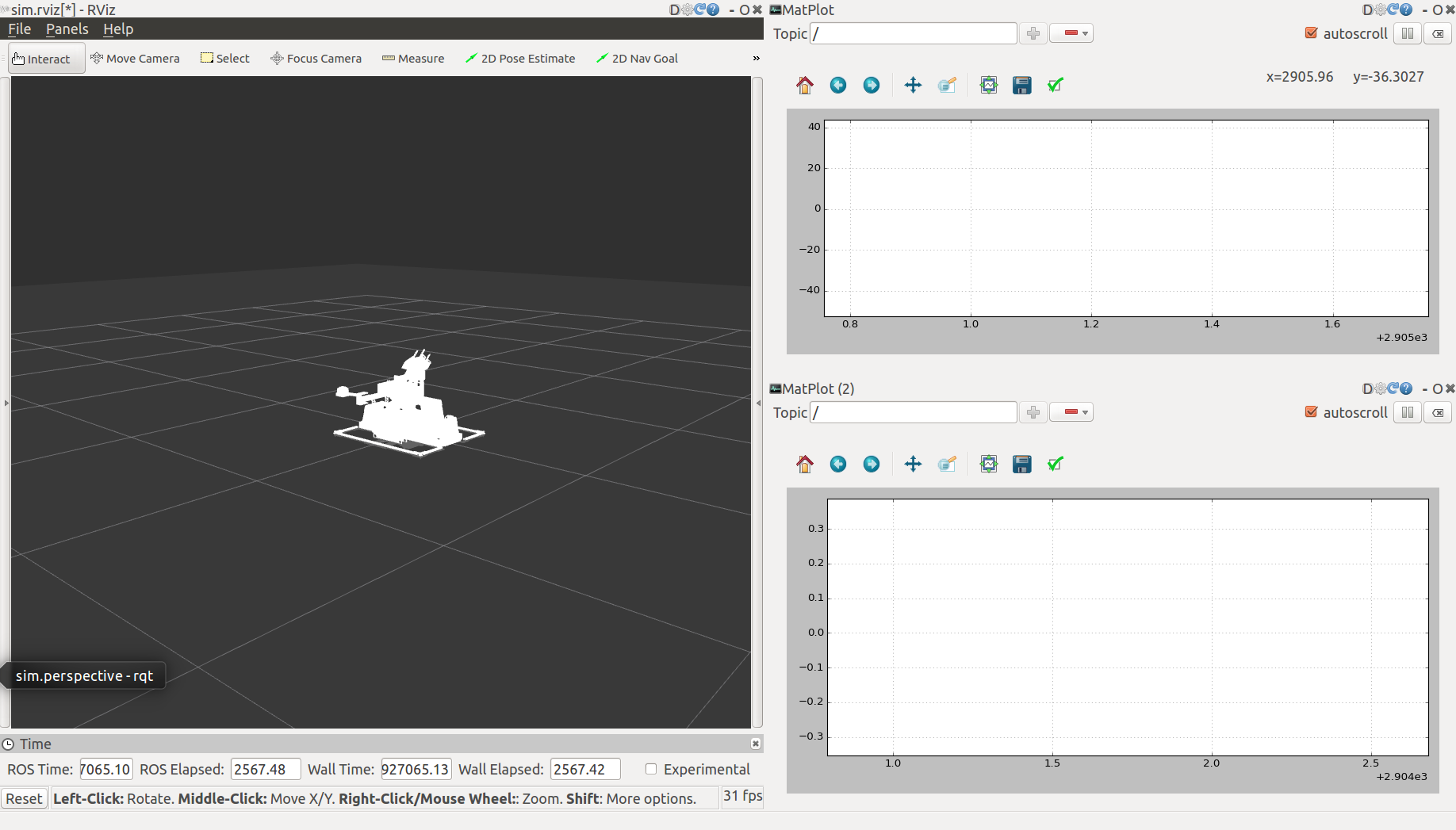Select the Focus Camera tool

click(316, 59)
